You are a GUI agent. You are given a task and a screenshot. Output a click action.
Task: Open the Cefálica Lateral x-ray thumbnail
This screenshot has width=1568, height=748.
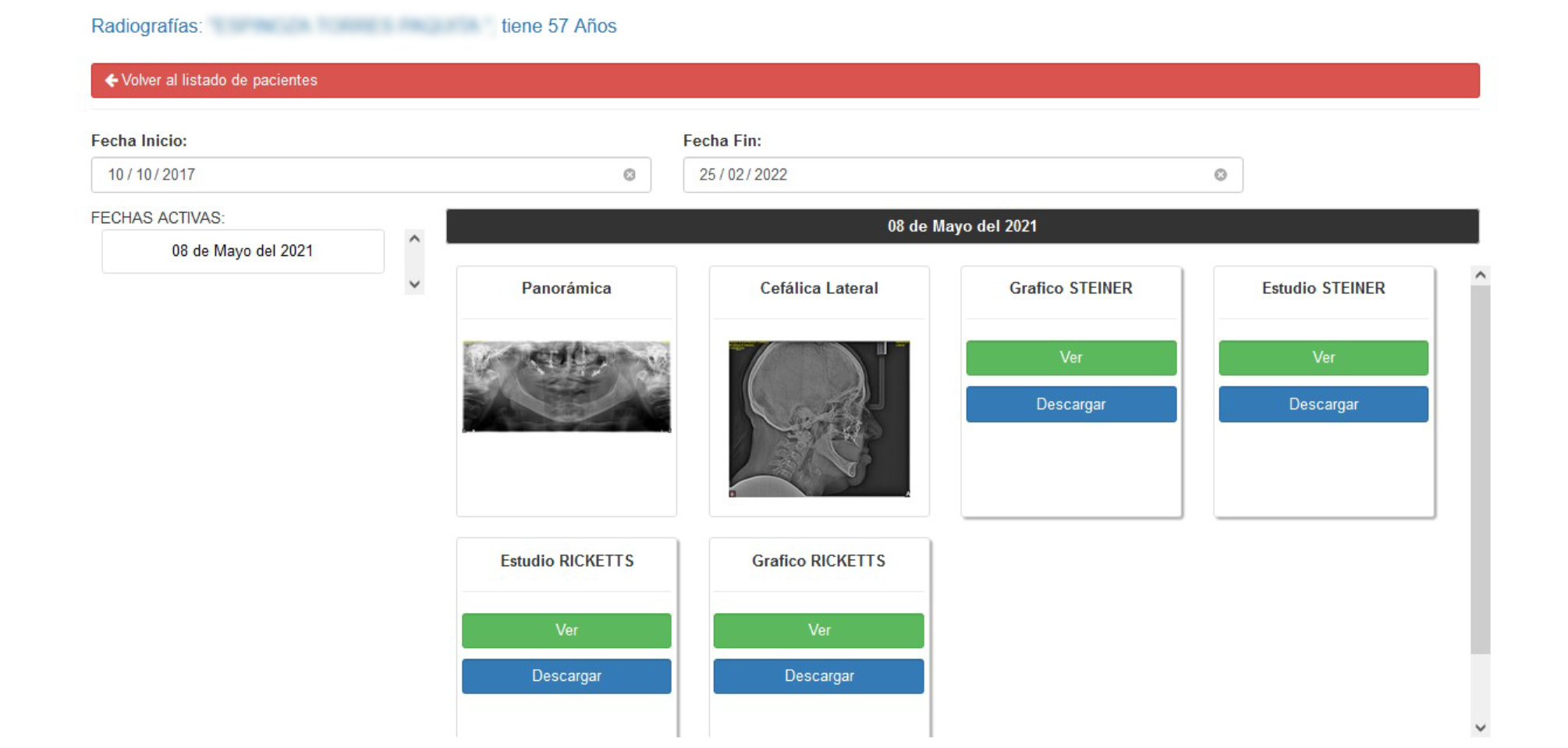pyautogui.click(x=819, y=418)
